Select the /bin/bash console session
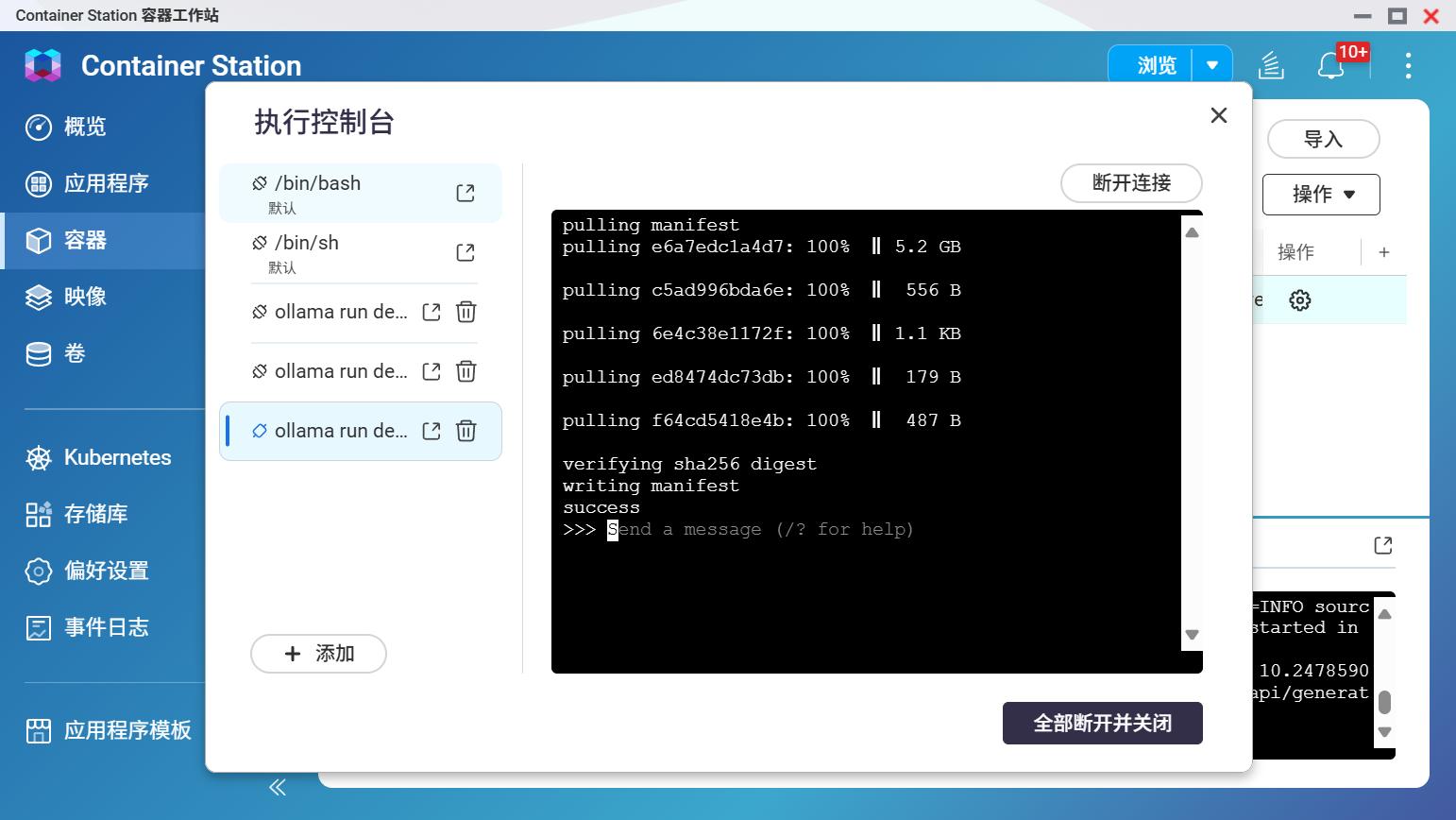This screenshot has width=1456, height=820. point(361,193)
